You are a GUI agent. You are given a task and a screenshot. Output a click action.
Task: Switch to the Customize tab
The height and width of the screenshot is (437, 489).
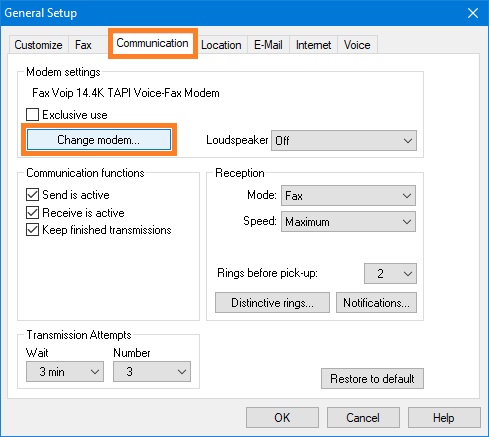(x=38, y=45)
